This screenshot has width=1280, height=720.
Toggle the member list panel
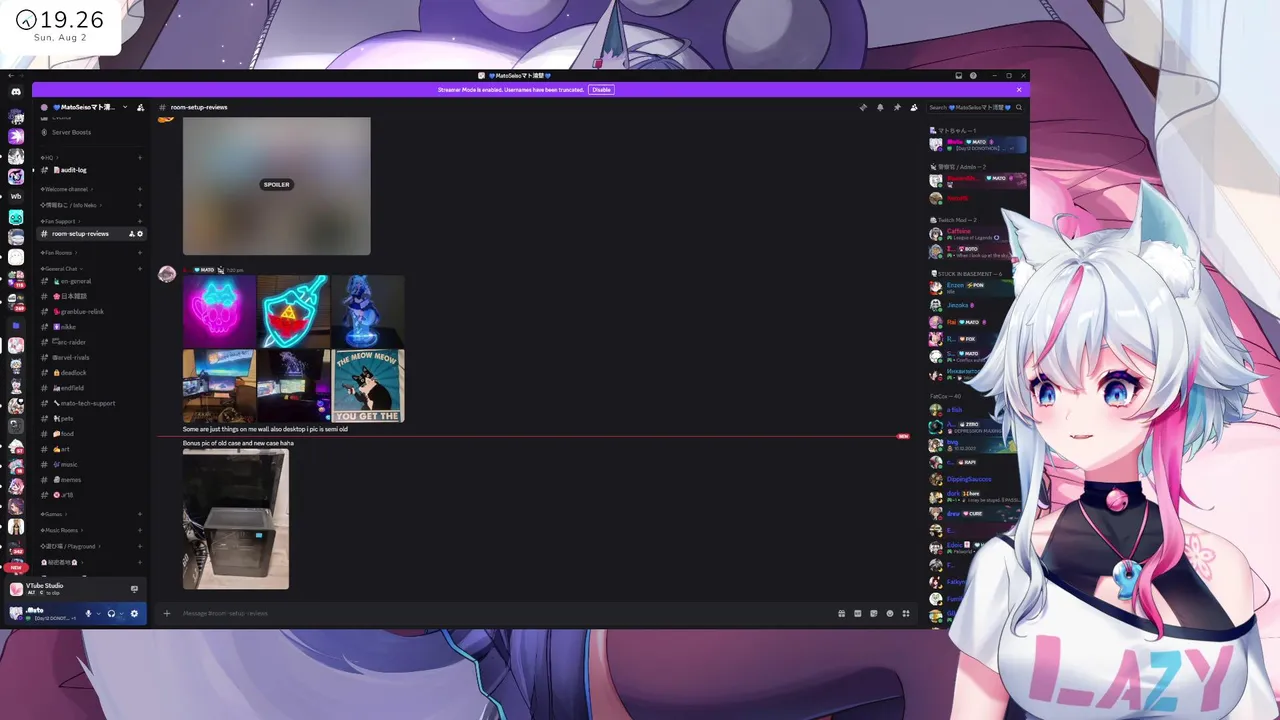pyautogui.click(x=913, y=107)
